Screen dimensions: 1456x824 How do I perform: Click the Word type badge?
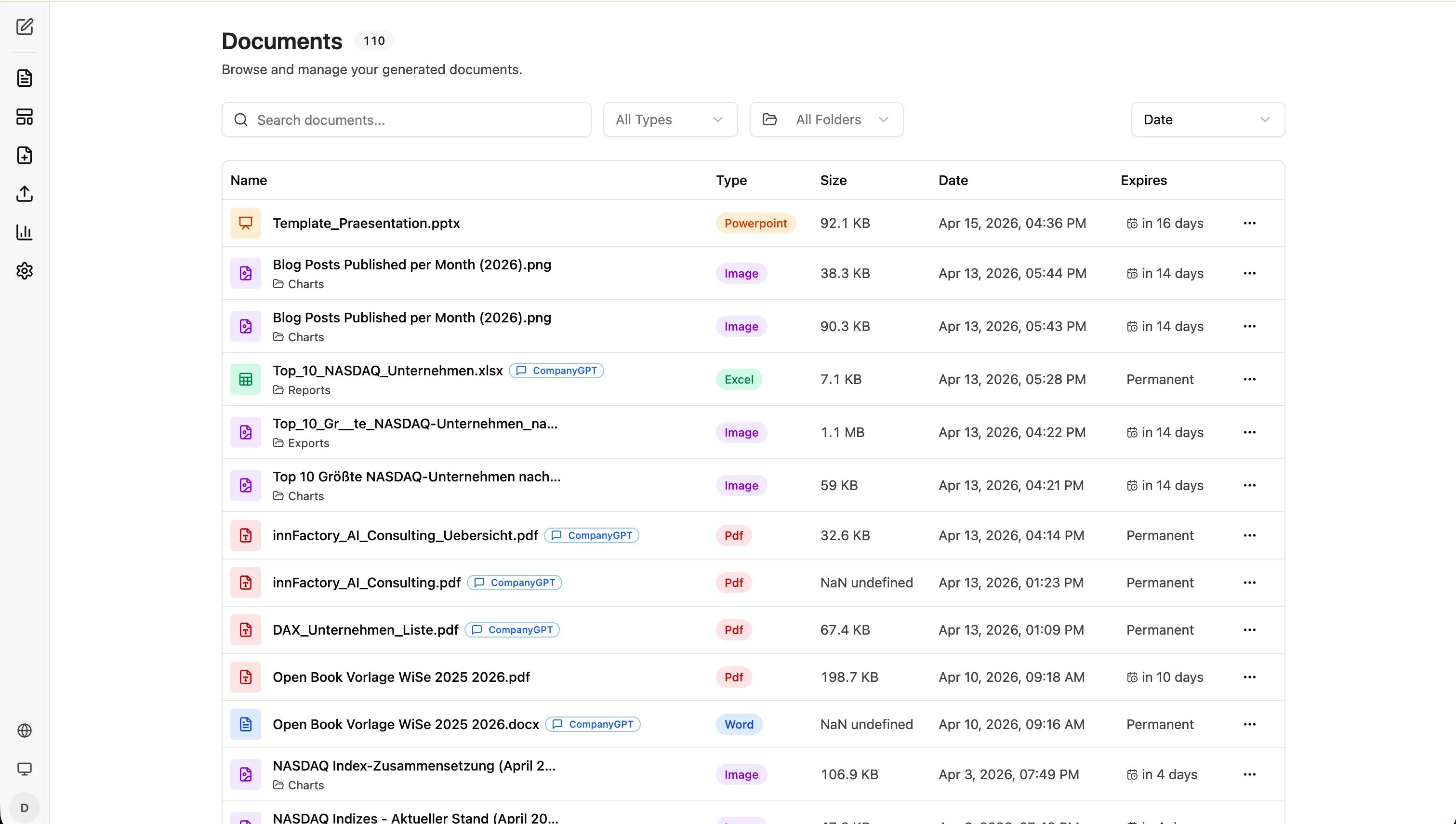[x=739, y=724]
